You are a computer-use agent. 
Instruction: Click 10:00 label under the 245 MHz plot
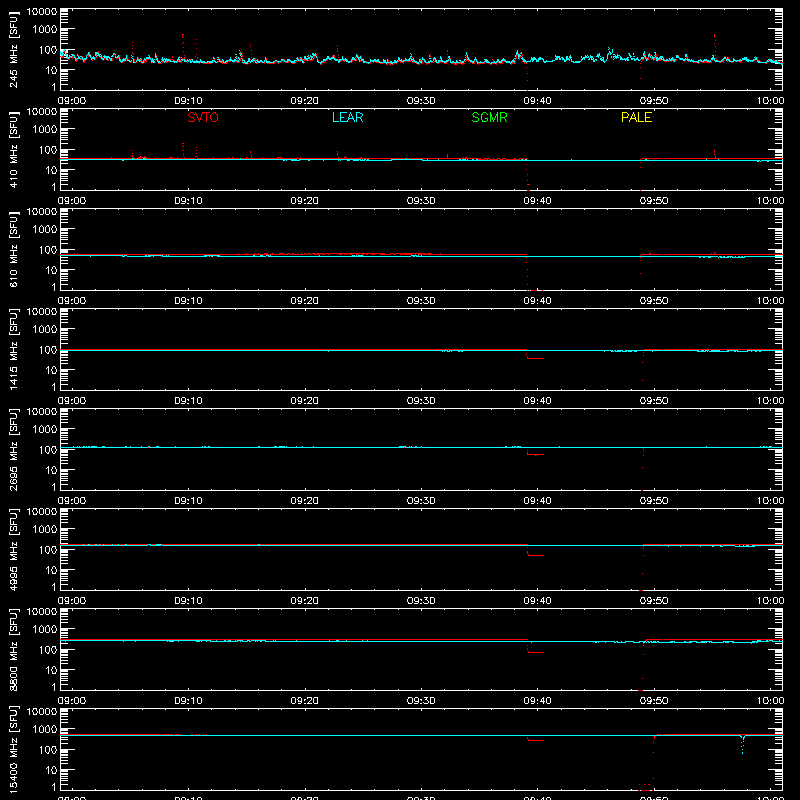pos(770,101)
